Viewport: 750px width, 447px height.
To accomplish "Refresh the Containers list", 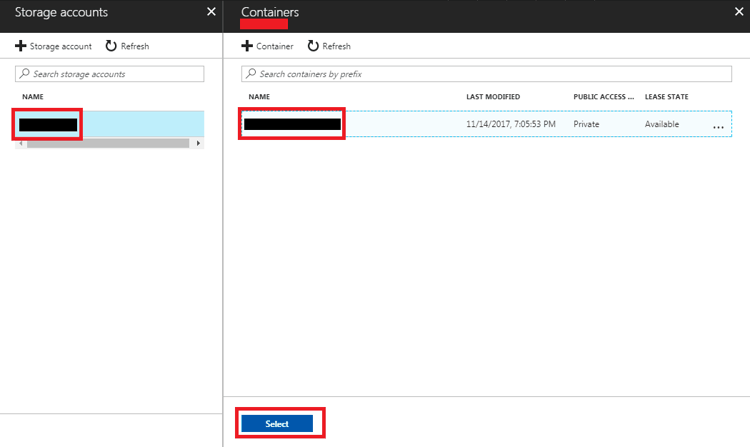I will click(329, 46).
